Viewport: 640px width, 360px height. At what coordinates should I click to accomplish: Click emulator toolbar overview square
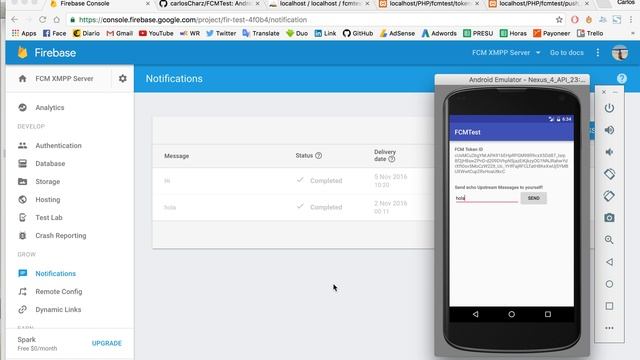[x=609, y=306]
